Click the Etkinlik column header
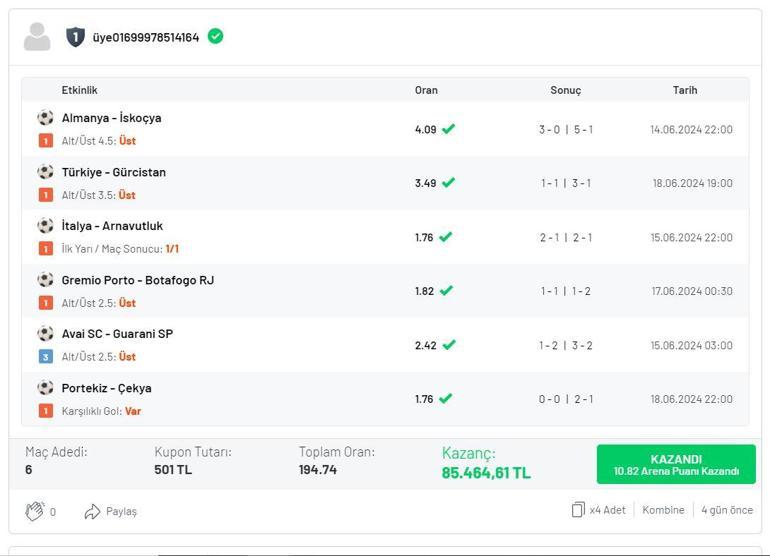Image resolution: width=770 pixels, height=556 pixels. coord(79,90)
